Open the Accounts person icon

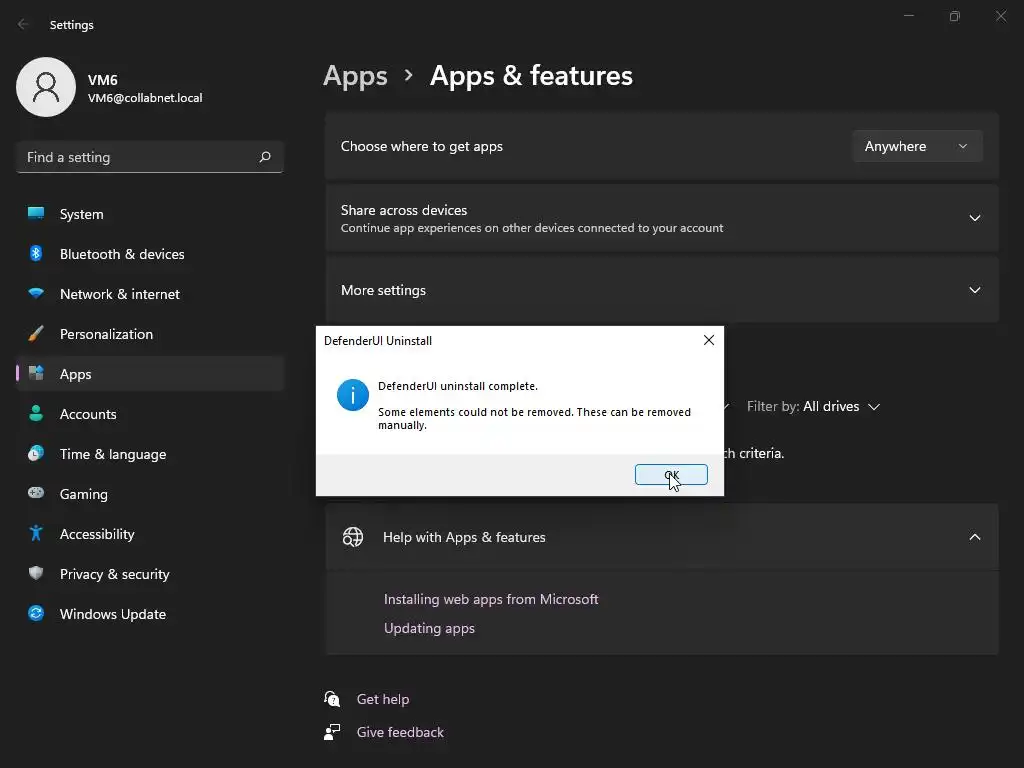(36, 414)
